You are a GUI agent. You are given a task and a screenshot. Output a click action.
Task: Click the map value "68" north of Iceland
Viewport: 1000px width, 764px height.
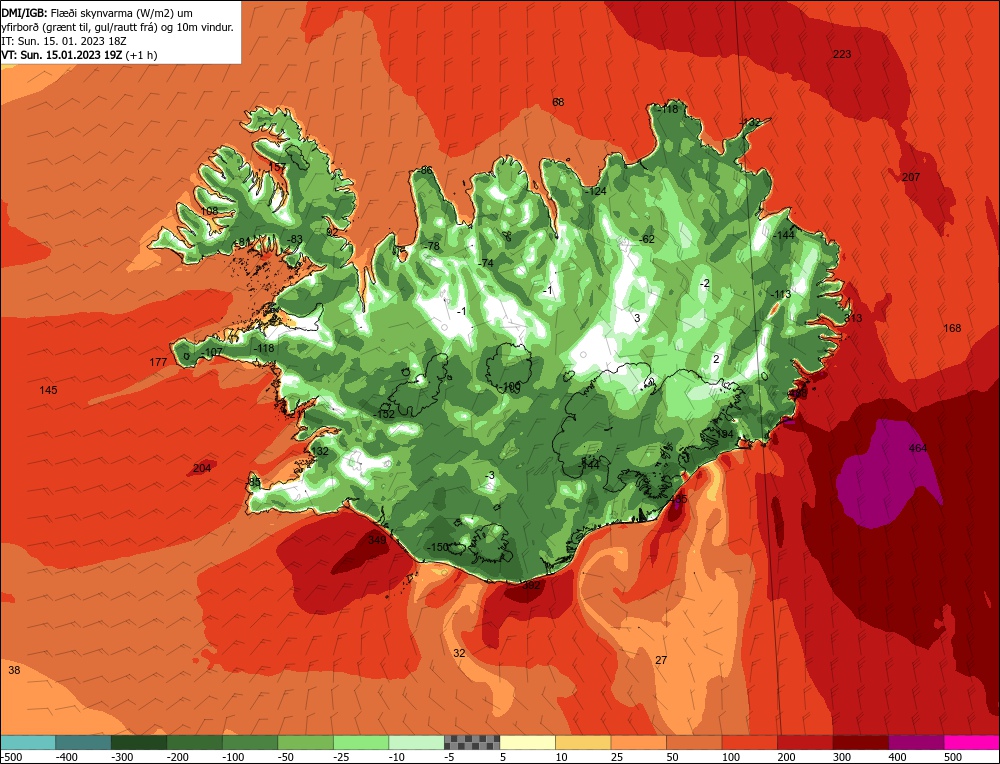point(558,102)
